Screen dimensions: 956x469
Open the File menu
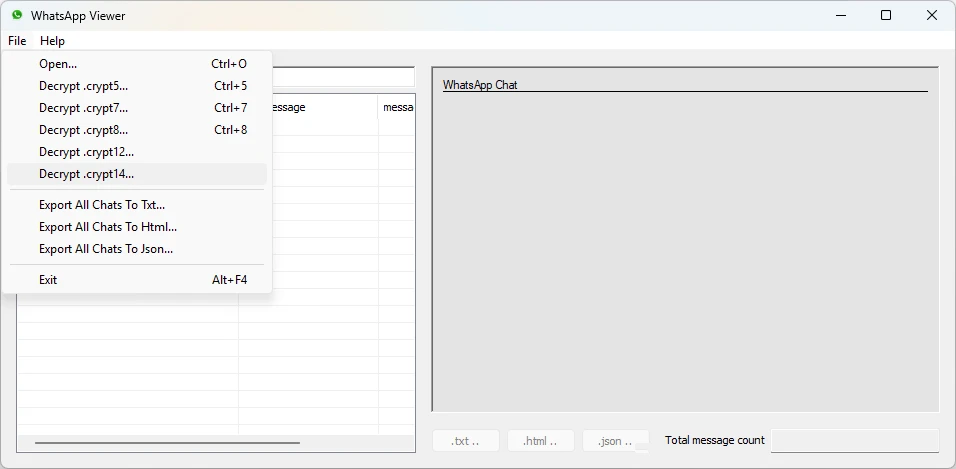click(17, 41)
